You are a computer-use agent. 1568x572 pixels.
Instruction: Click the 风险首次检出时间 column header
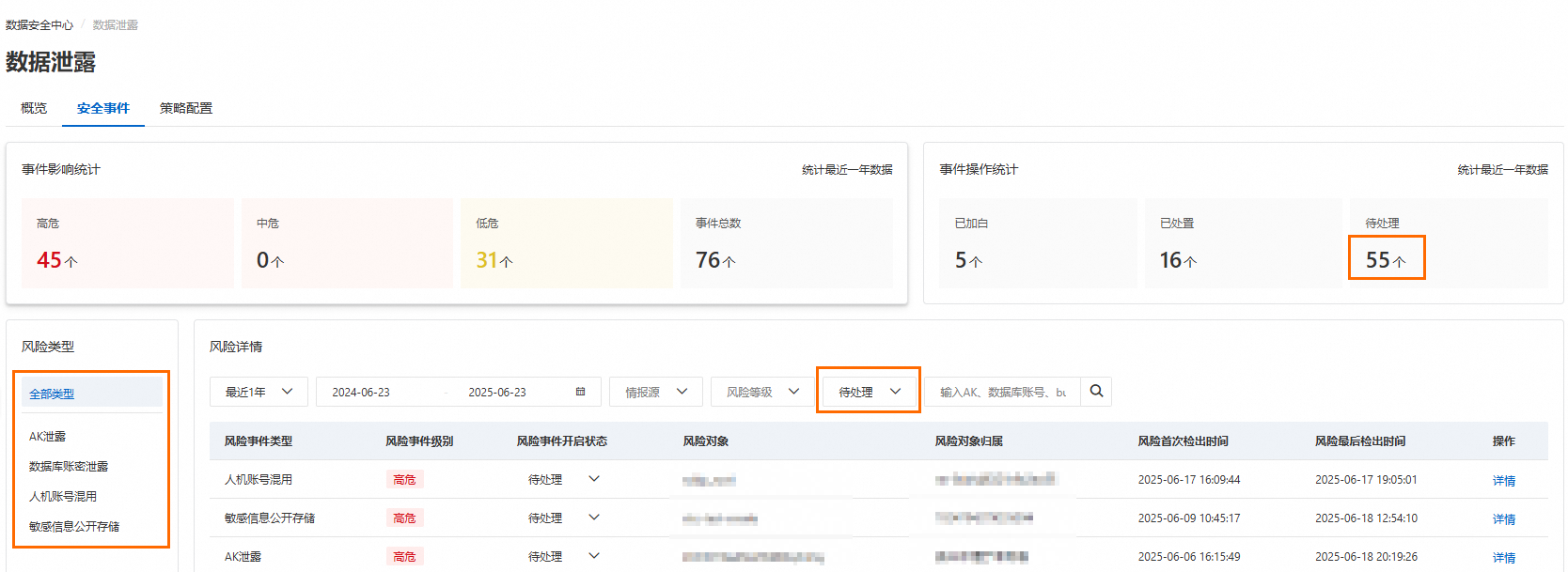[x=1184, y=441]
